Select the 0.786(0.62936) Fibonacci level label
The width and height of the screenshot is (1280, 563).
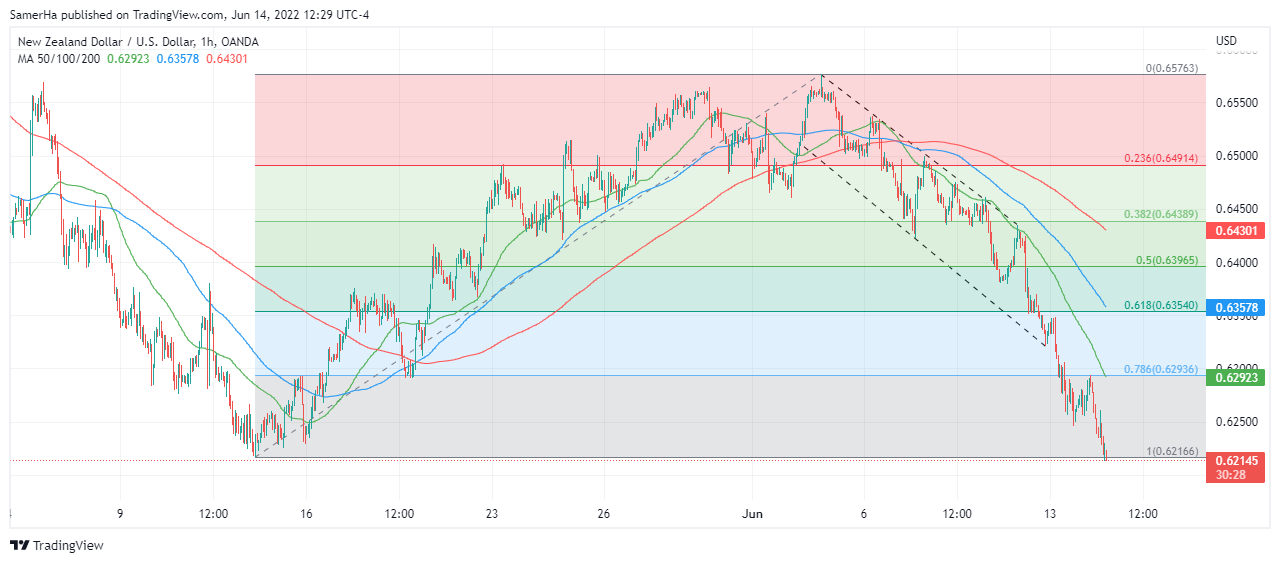click(1164, 369)
